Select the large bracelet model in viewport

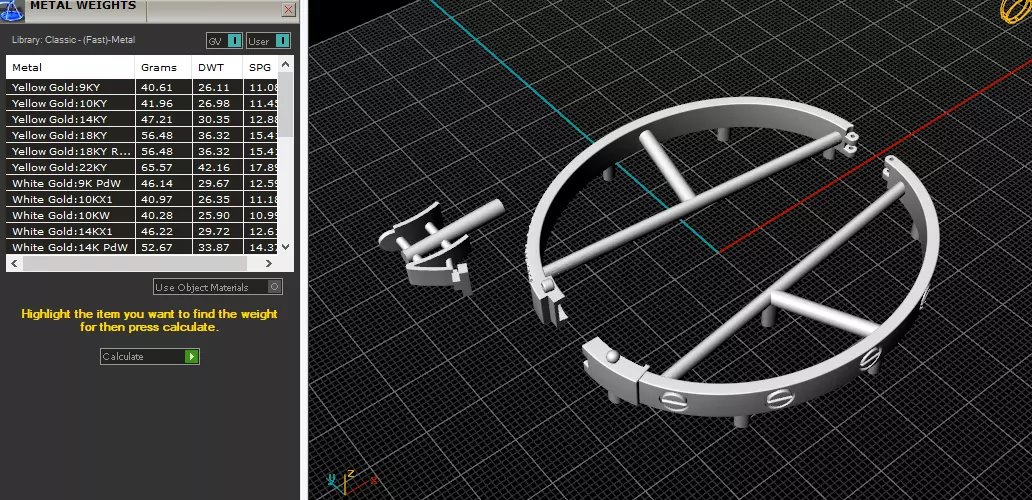(731, 263)
